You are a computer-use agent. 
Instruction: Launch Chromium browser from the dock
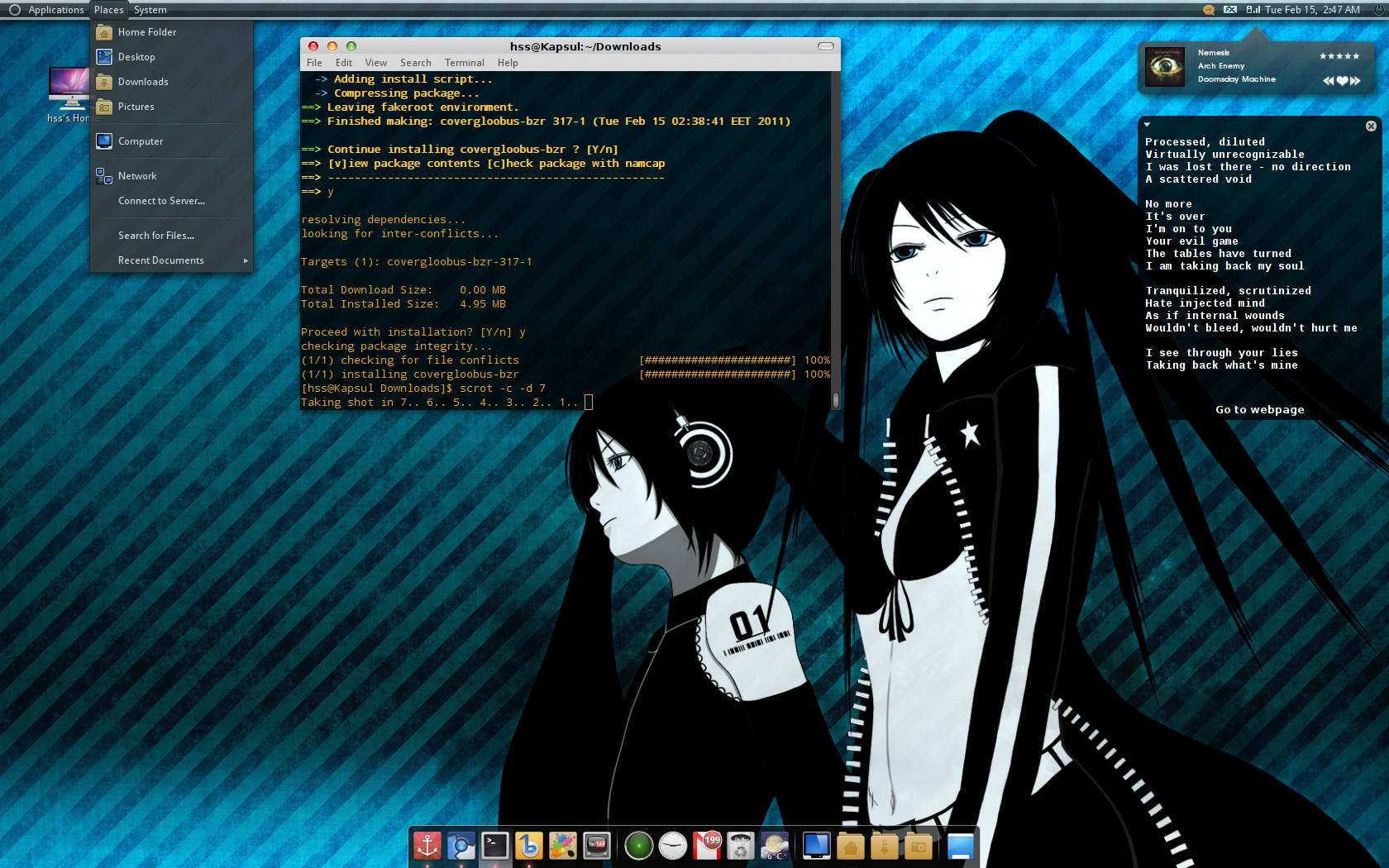(461, 846)
